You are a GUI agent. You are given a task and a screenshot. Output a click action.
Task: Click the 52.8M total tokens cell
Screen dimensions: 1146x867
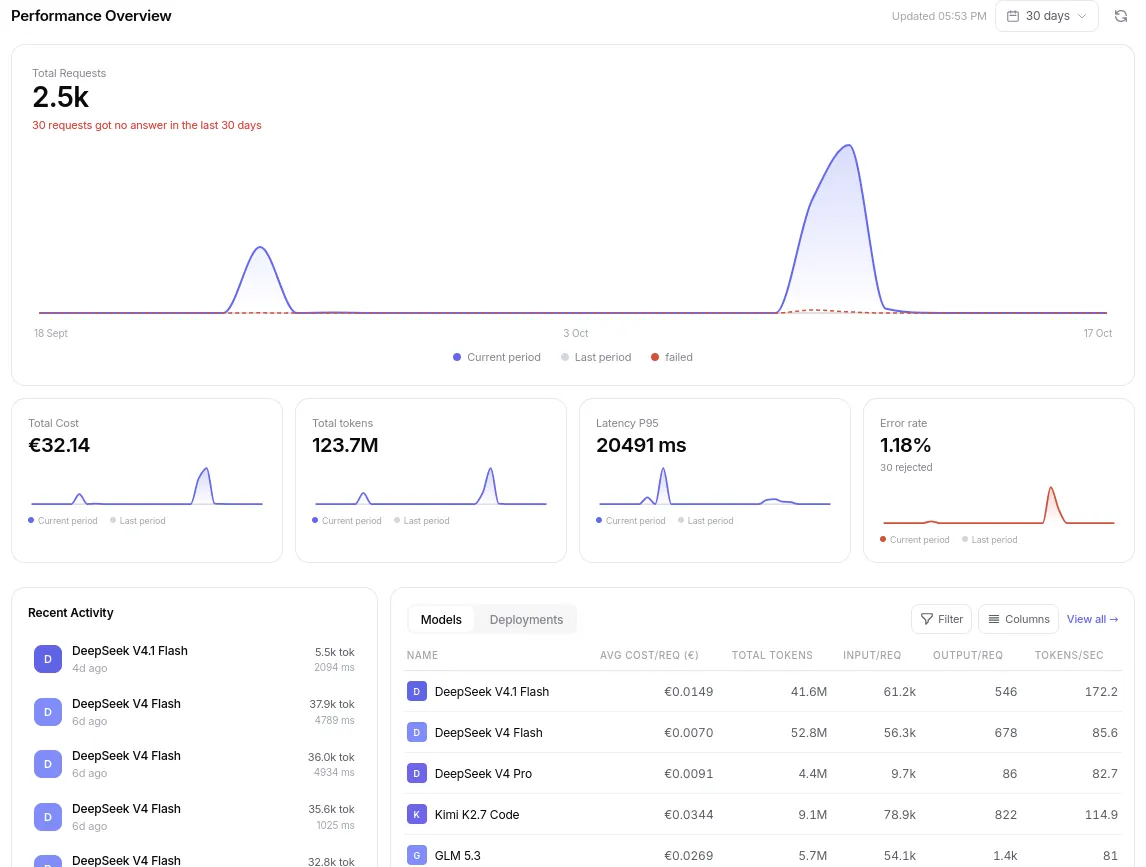tap(808, 732)
